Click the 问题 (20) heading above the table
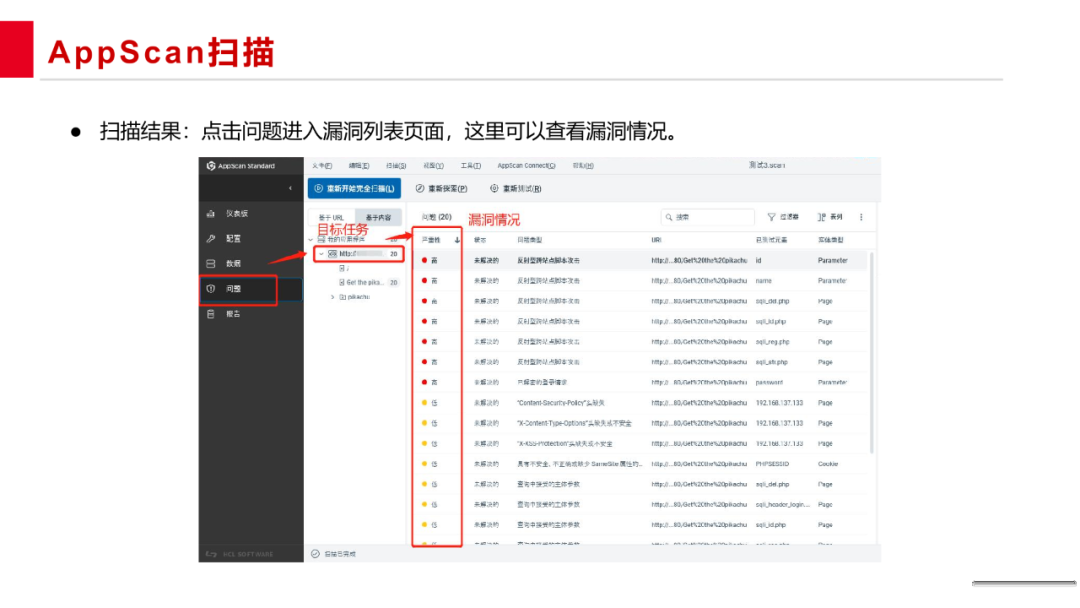 (x=436, y=217)
